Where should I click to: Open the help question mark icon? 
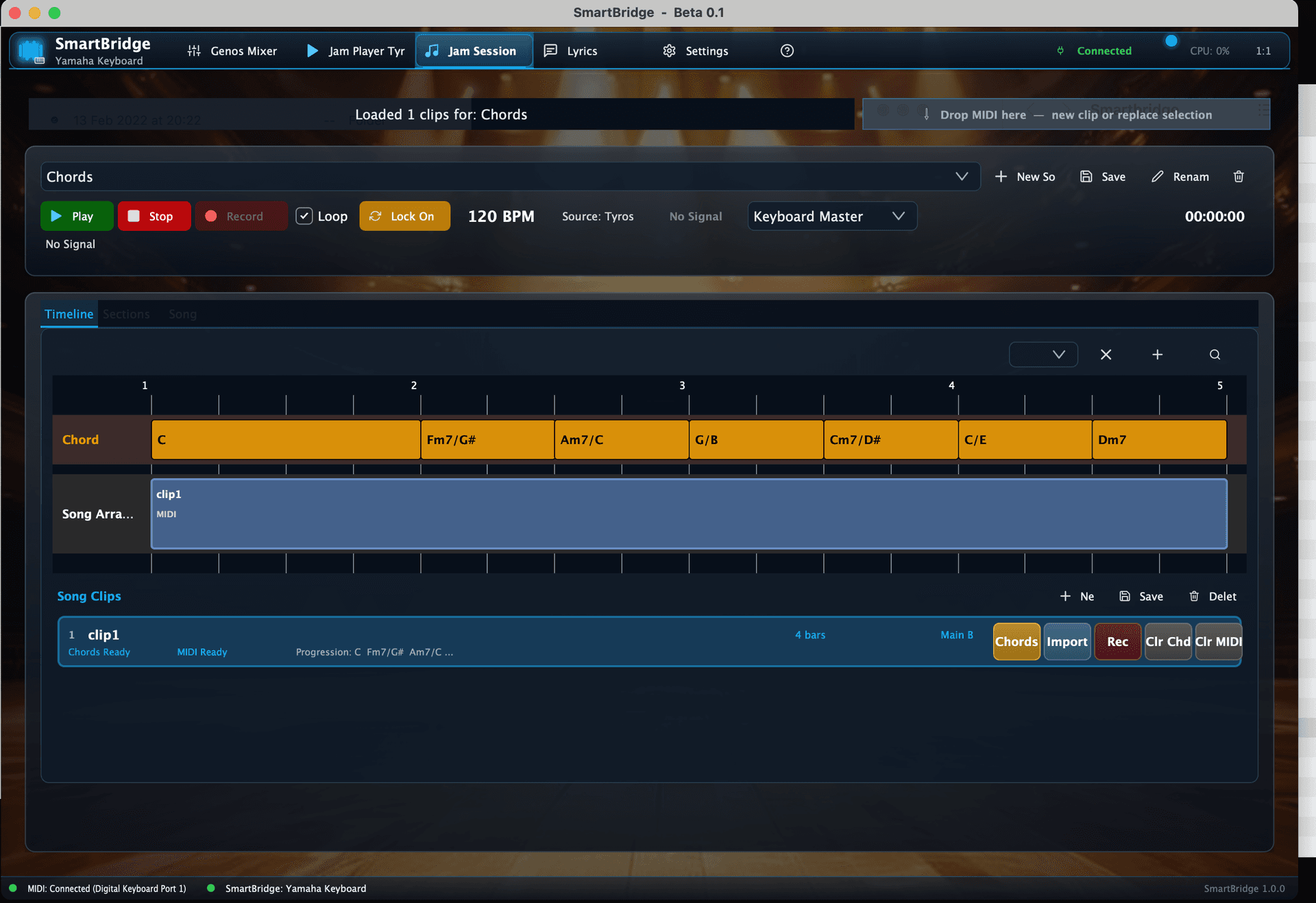pos(787,51)
